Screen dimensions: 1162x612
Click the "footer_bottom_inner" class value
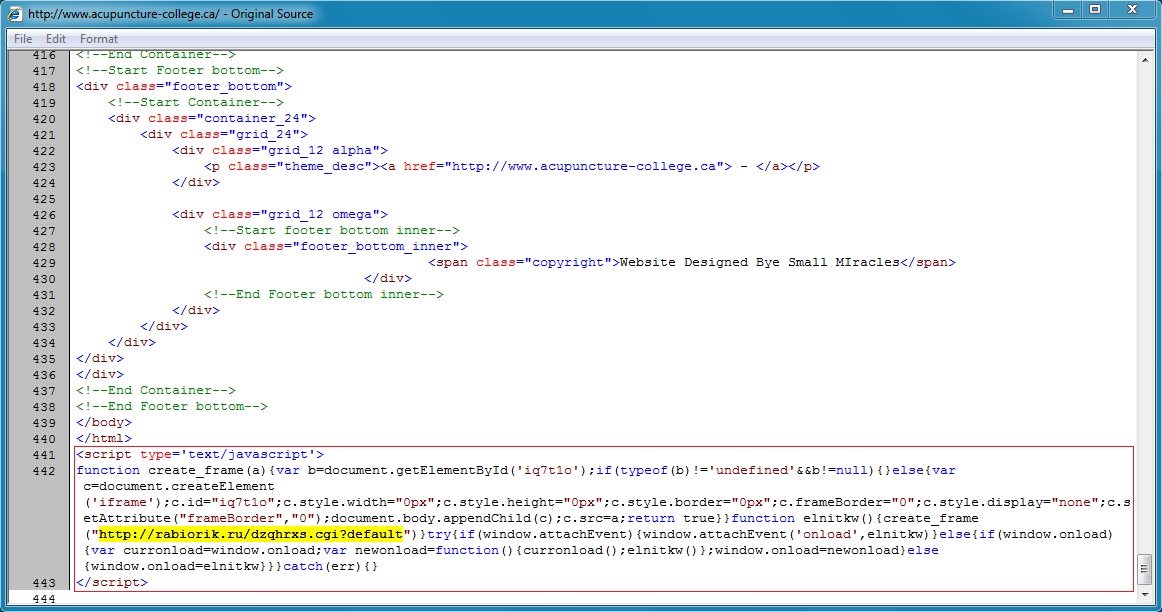tap(376, 247)
